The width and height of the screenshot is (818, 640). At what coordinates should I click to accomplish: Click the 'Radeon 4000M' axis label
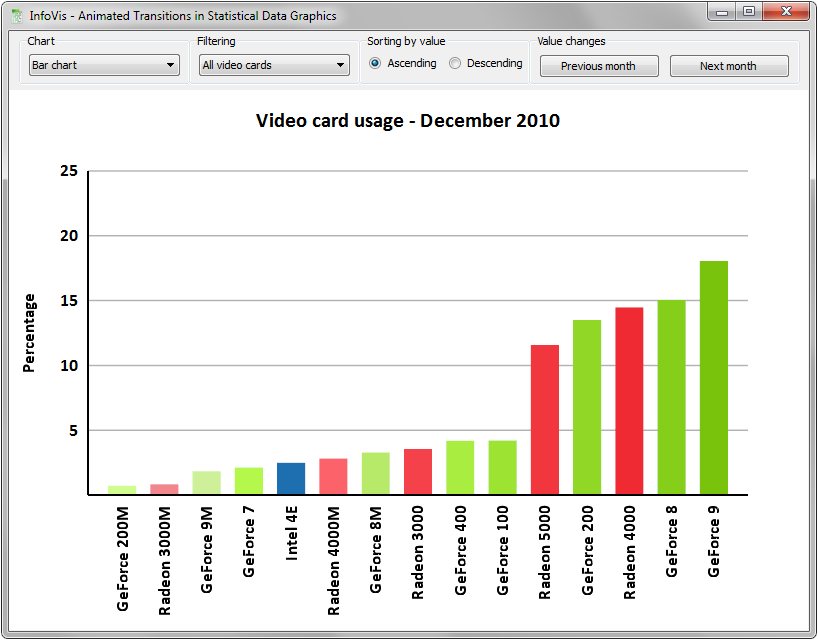[333, 561]
